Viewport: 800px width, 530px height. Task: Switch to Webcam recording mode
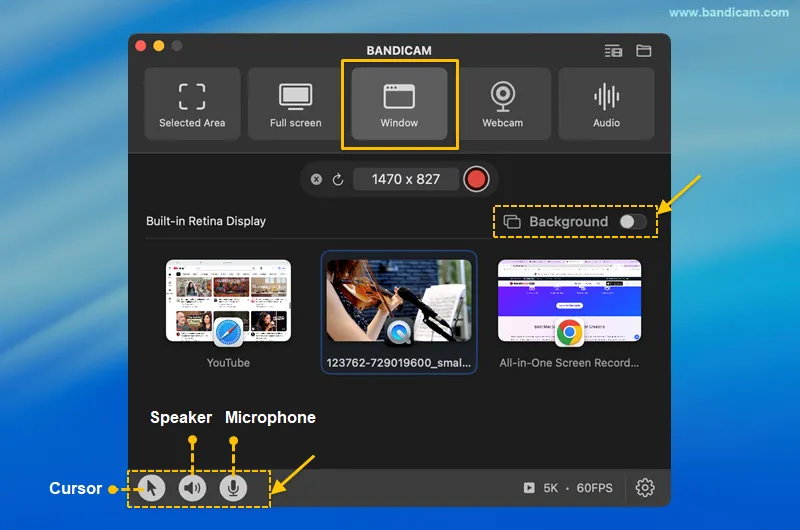[x=503, y=104]
